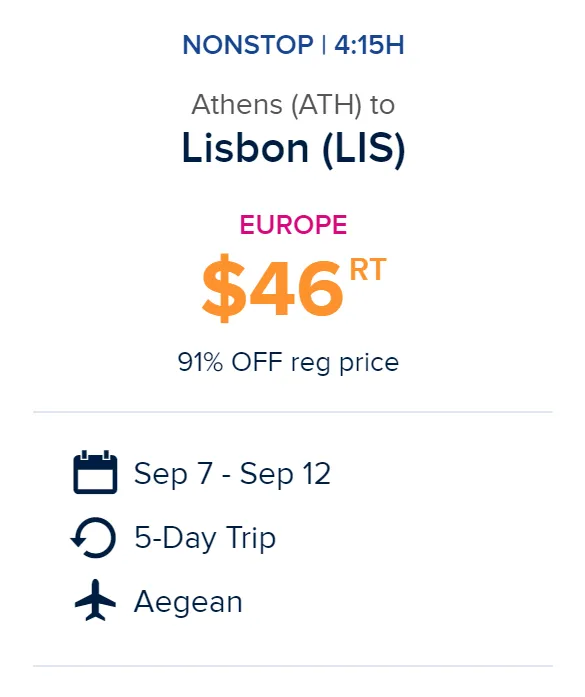
Task: Click the 91% discount percentage
Action: point(200,362)
